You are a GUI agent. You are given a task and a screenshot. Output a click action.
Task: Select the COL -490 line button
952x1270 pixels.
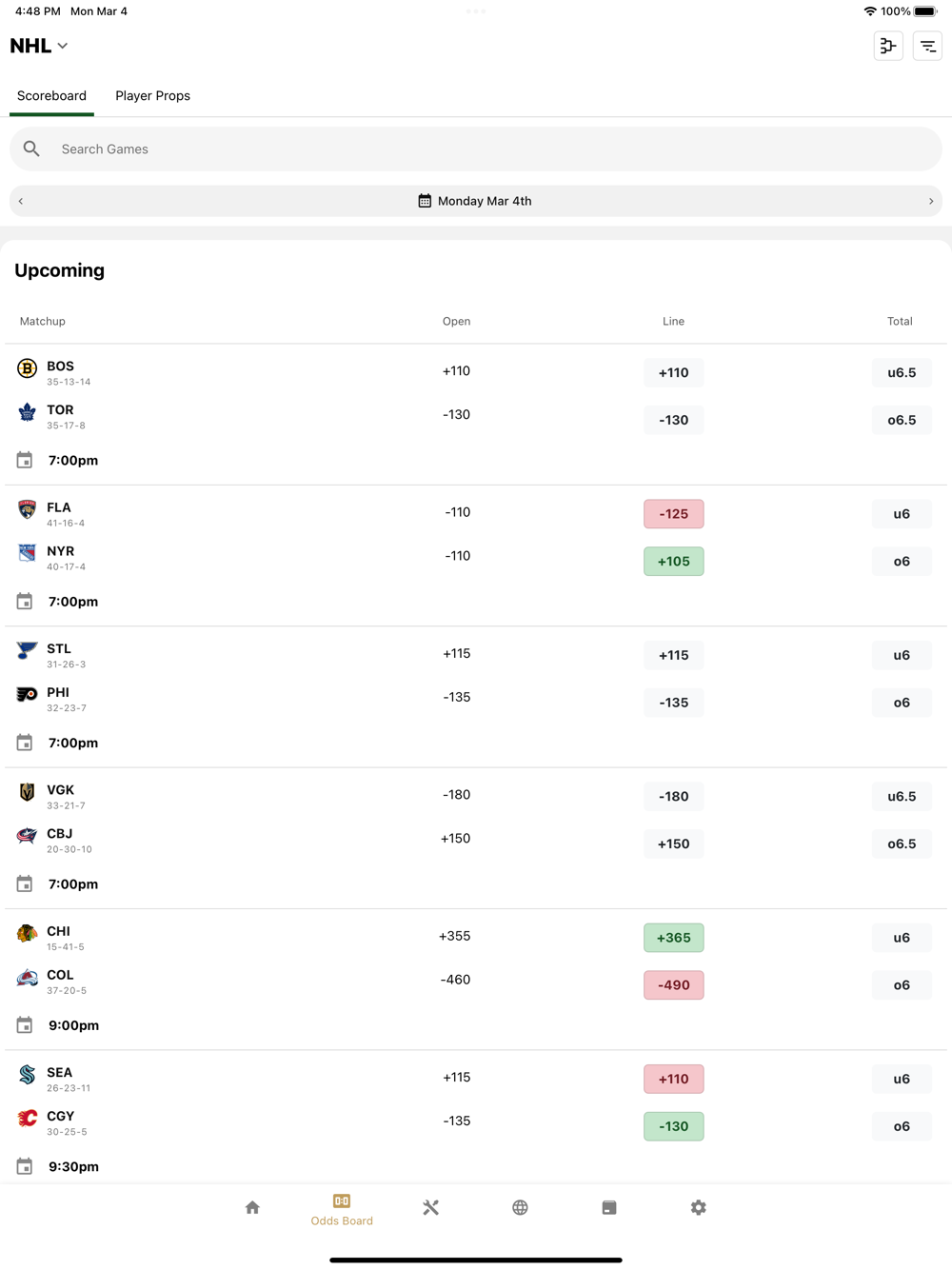click(x=673, y=985)
